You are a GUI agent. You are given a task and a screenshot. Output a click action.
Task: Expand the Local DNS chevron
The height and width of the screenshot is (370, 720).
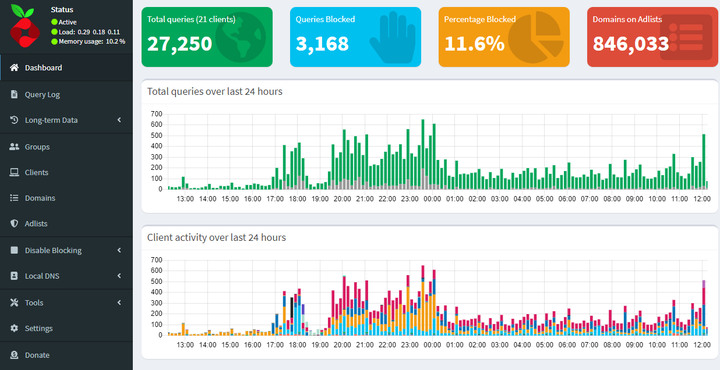point(119,276)
